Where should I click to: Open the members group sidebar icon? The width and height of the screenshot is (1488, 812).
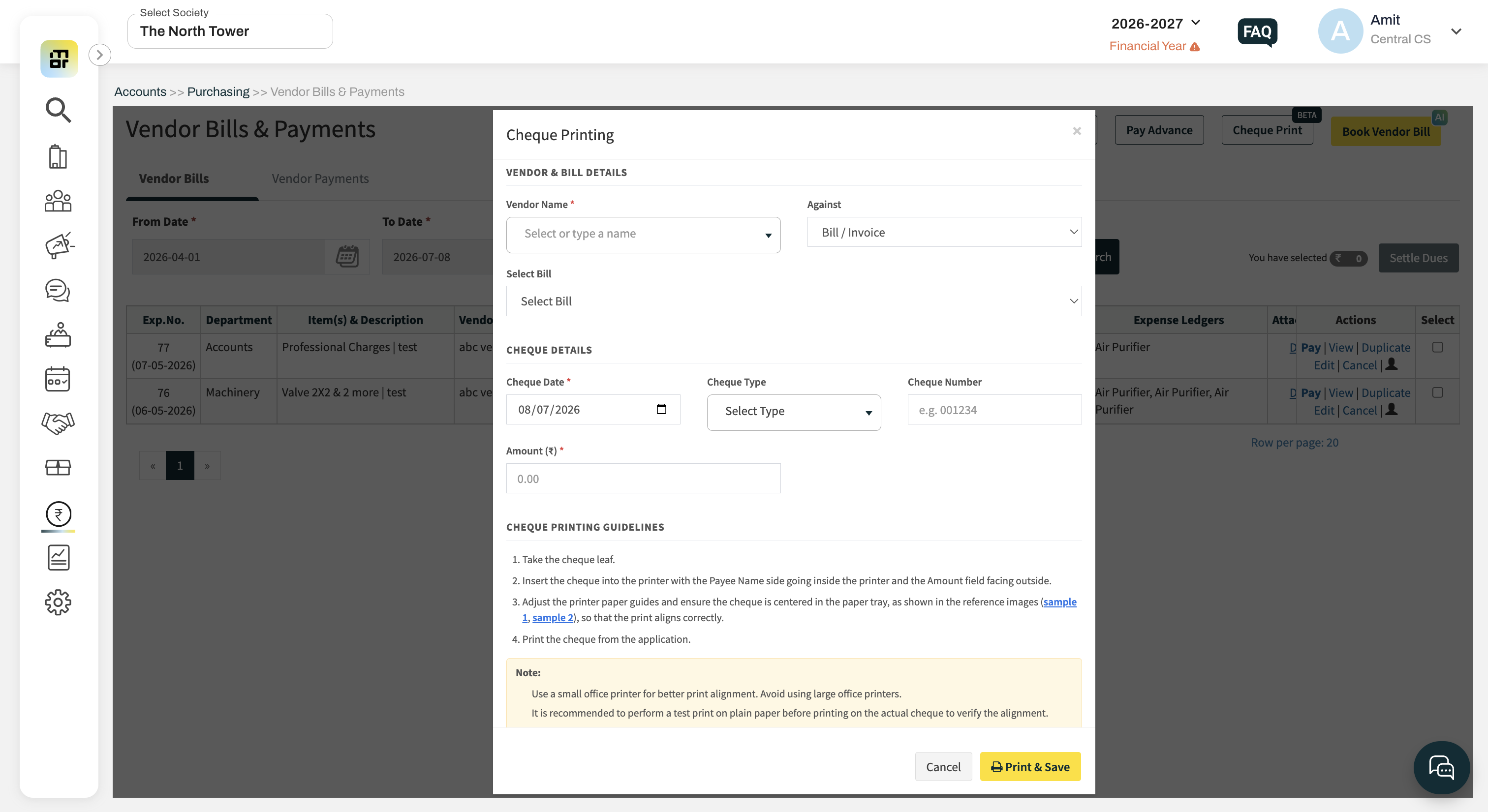point(58,201)
